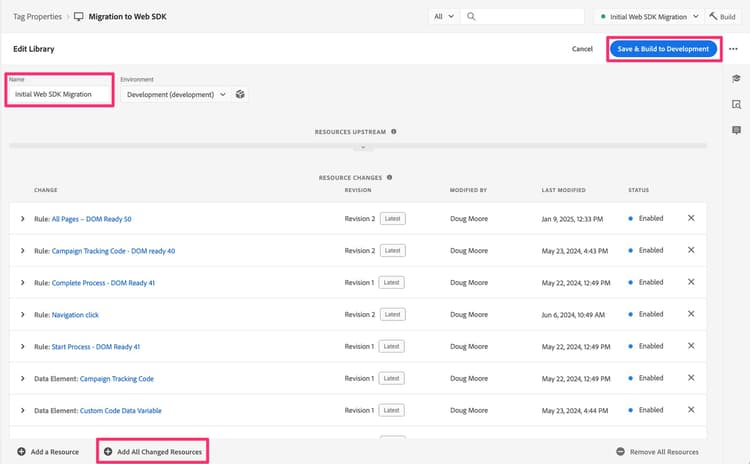Screen dimensions: 750x464
Task: Click Latest badge for All Pages rule
Action: coord(393,219)
